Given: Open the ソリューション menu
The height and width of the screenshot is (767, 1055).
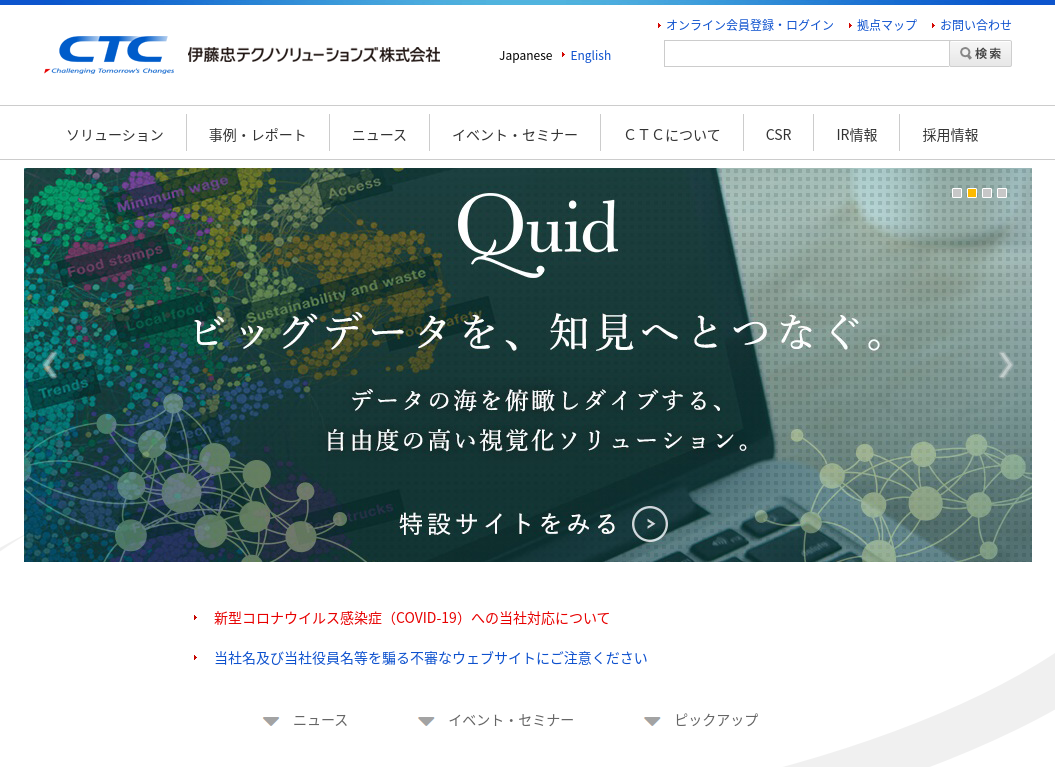Looking at the screenshot, I should pyautogui.click(x=115, y=135).
